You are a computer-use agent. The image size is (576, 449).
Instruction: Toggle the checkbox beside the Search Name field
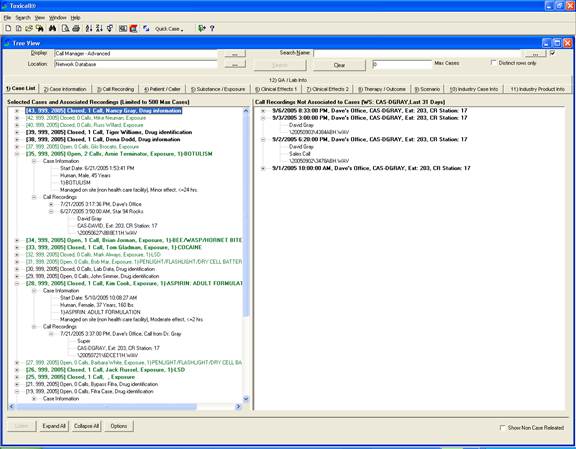click(552, 53)
